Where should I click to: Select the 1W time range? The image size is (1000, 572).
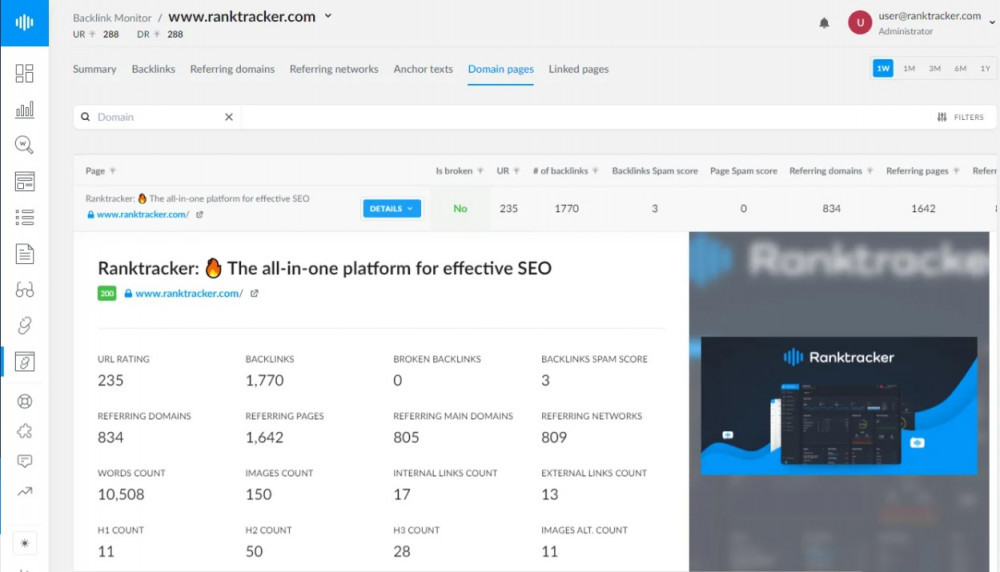tap(883, 68)
